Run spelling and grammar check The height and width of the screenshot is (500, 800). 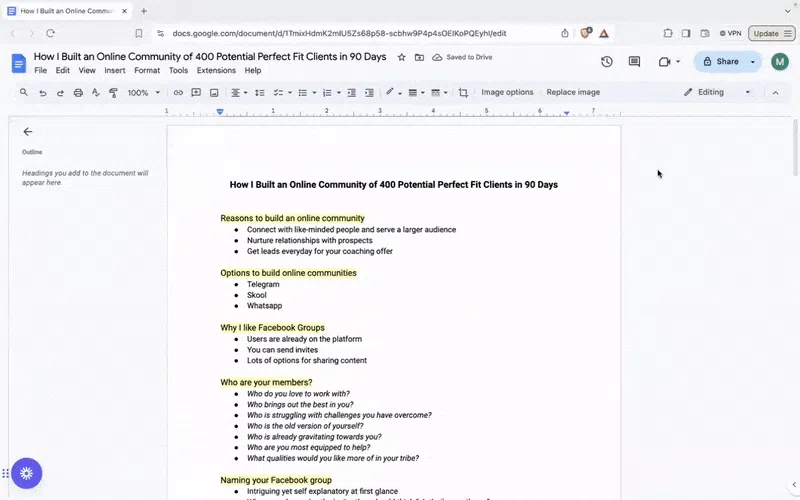point(95,93)
